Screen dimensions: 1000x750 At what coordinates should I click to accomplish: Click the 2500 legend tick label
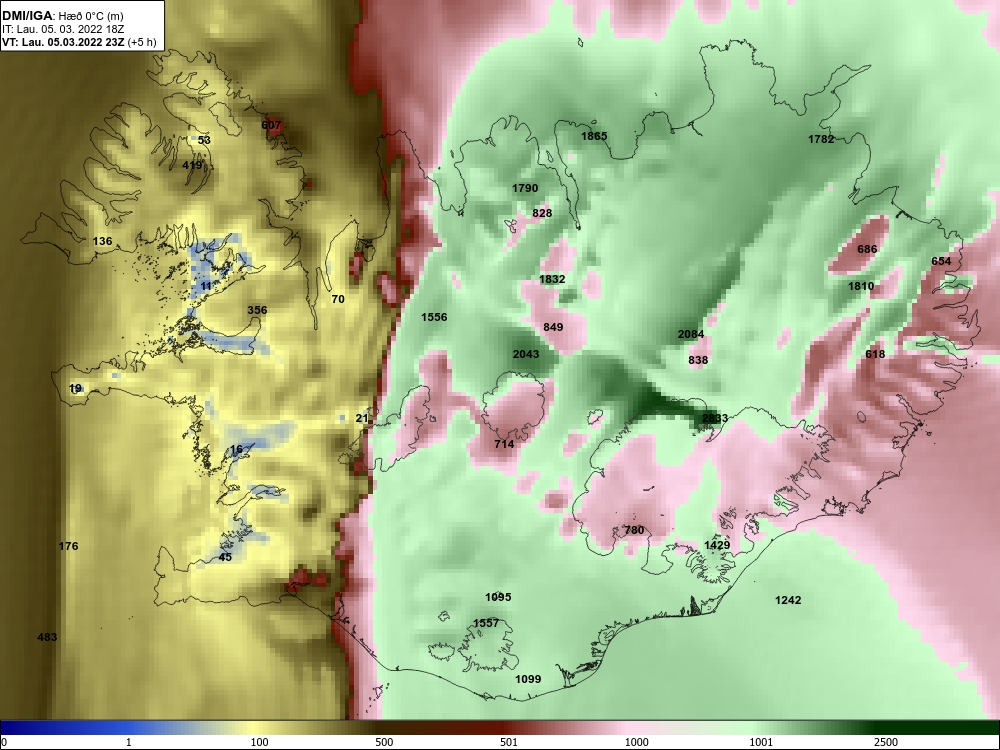886,742
